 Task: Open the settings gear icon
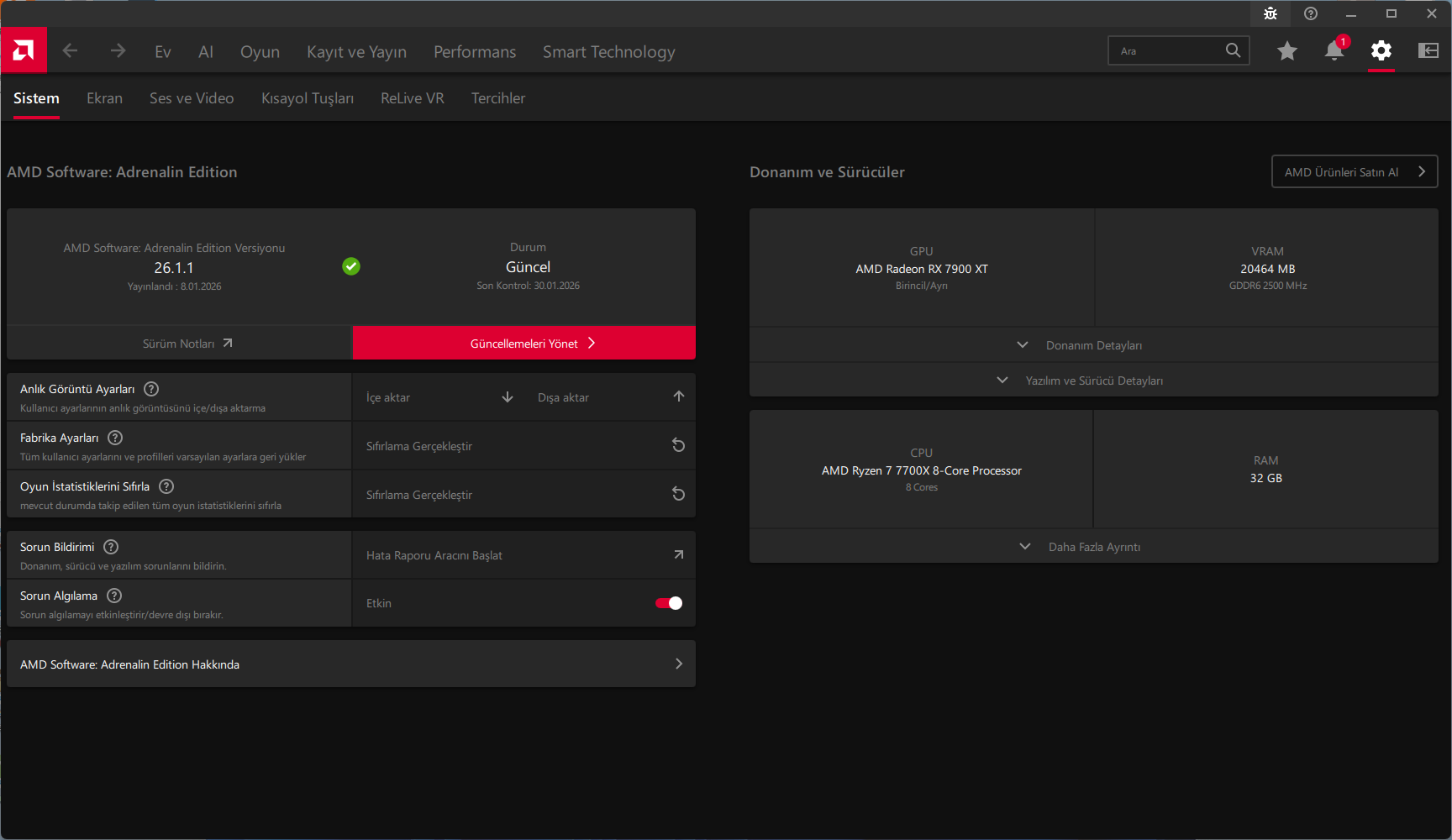click(1381, 51)
